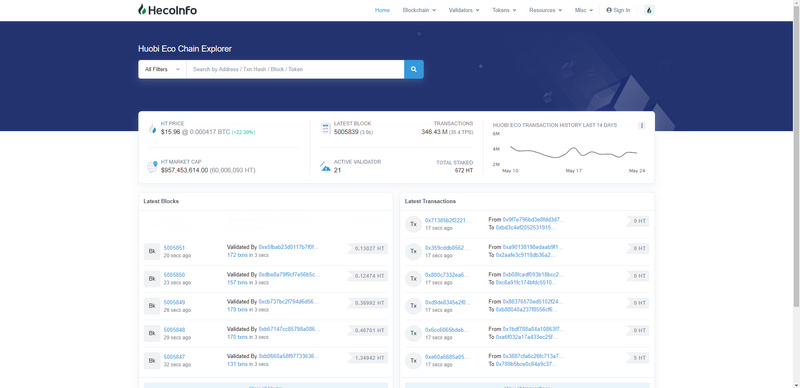
Task: Click the Latest Block document icon
Action: click(x=326, y=128)
